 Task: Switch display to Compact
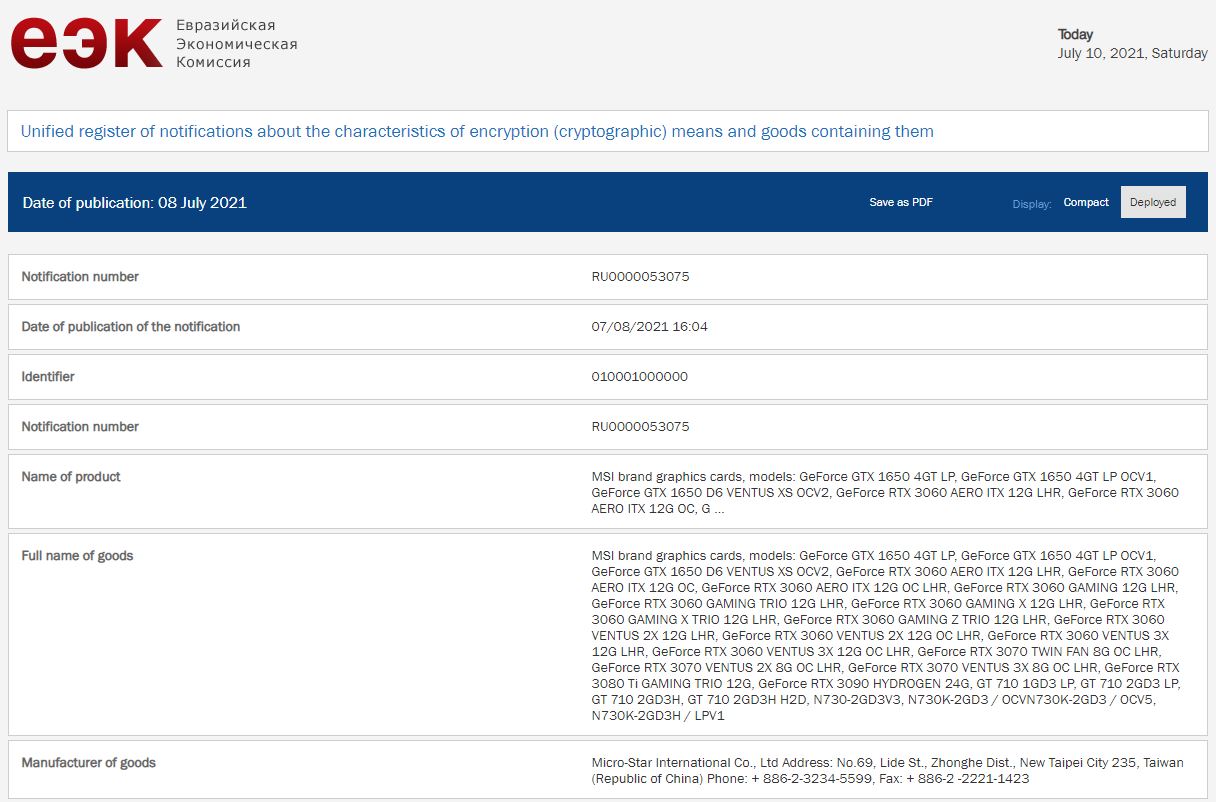(x=1086, y=202)
